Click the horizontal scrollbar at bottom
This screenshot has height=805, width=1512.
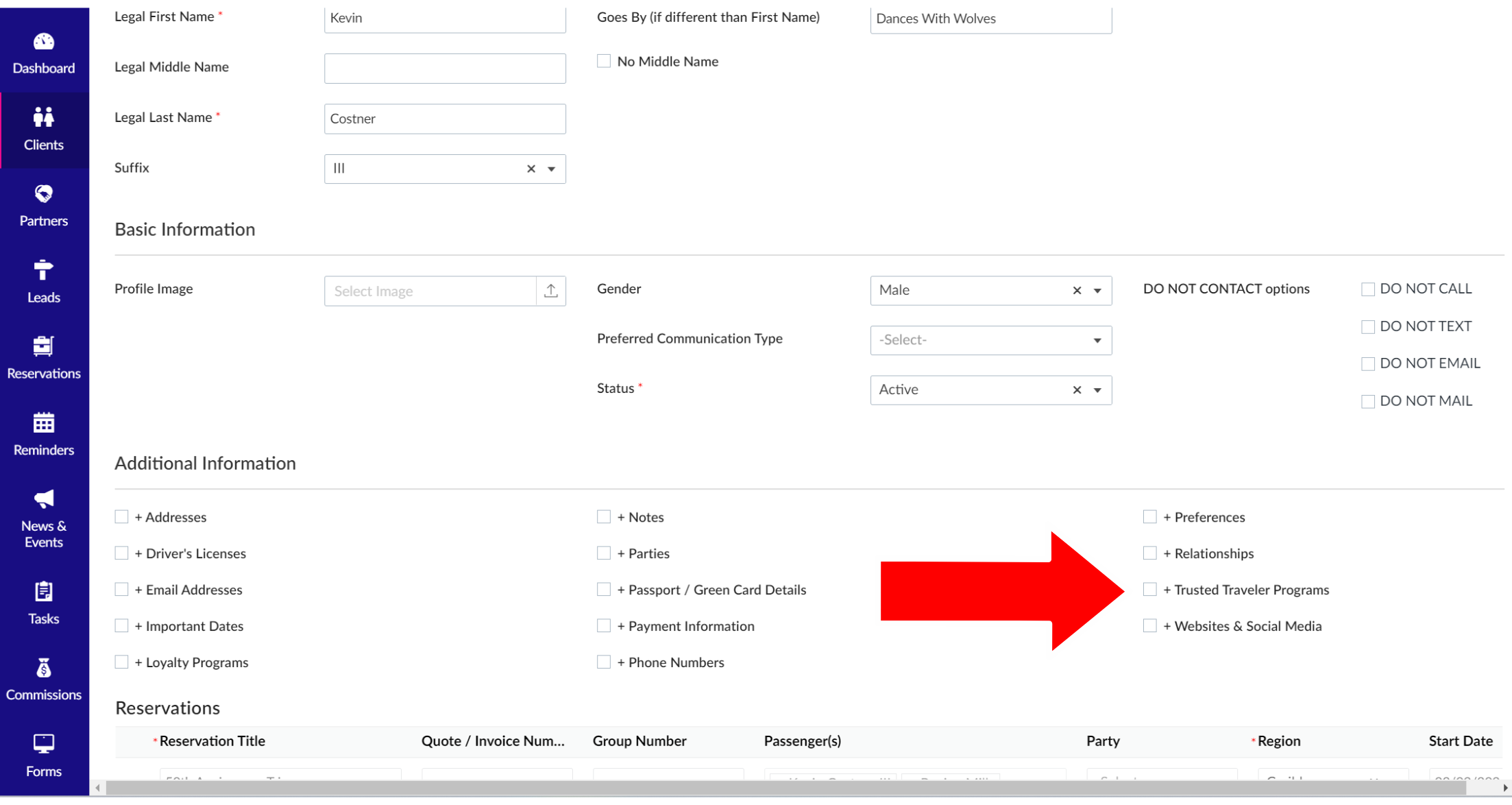785,788
